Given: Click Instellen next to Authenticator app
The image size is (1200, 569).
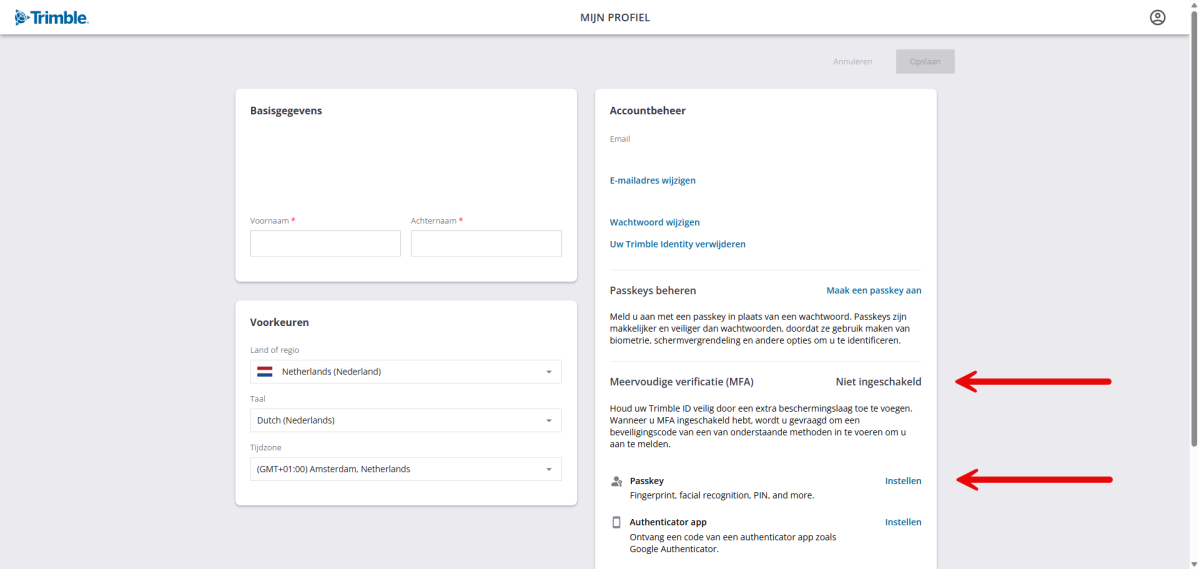Looking at the screenshot, I should [x=903, y=522].
